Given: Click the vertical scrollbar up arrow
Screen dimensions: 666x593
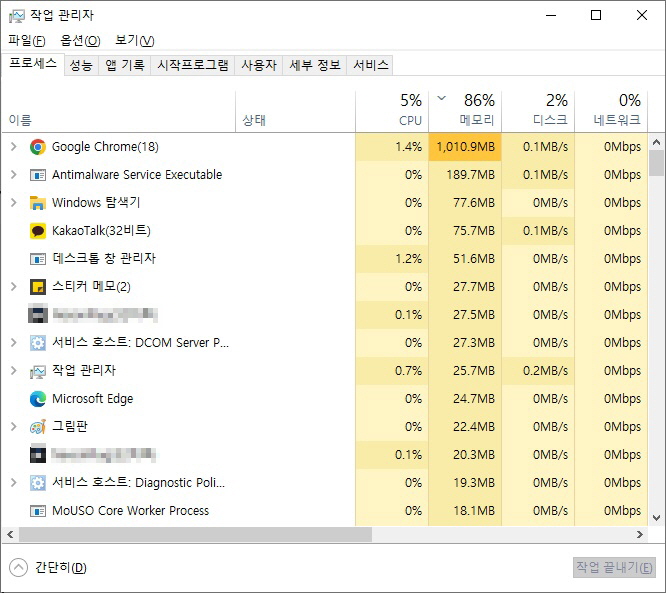Looking at the screenshot, I should pyautogui.click(x=657, y=142).
